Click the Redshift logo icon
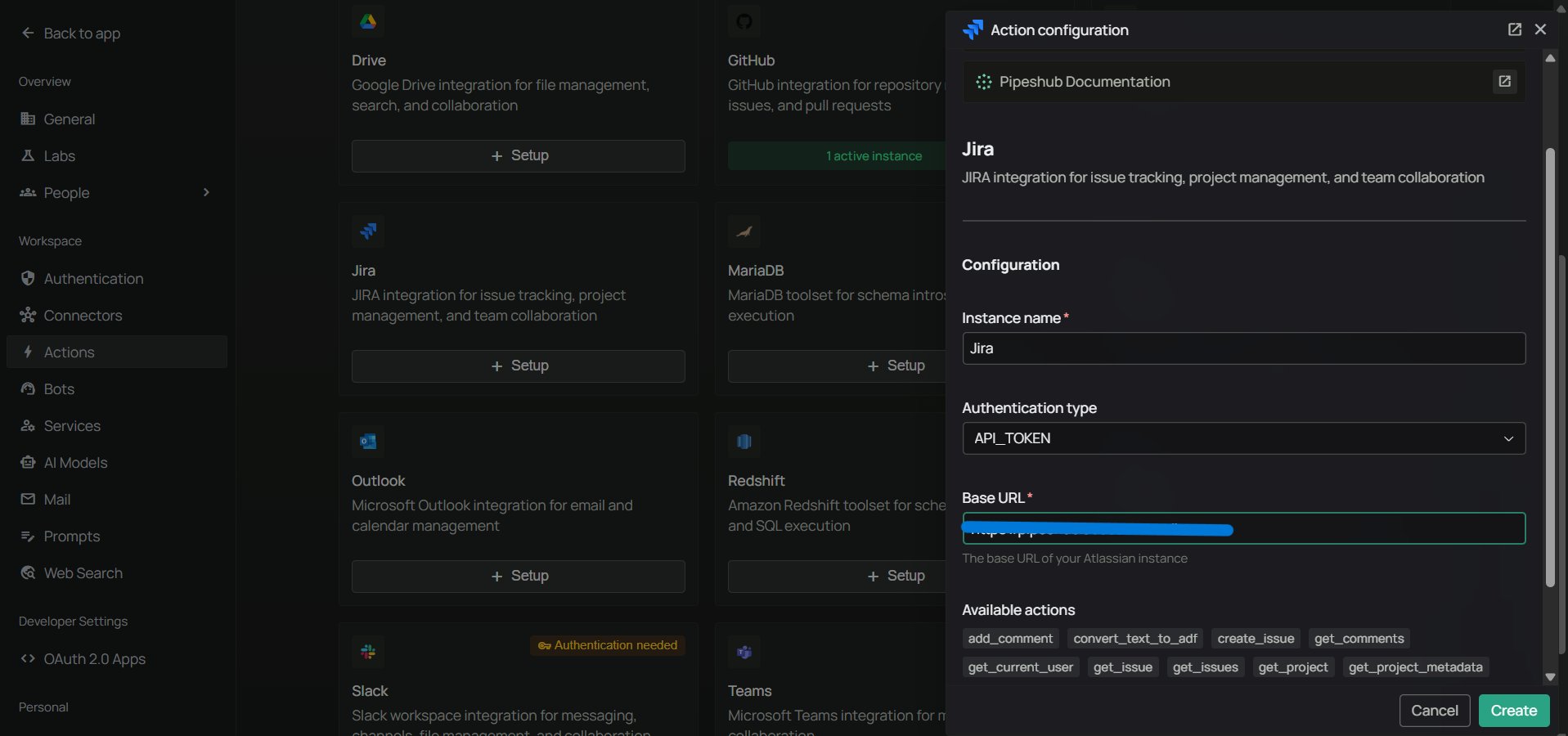The image size is (1568, 736). [x=744, y=442]
